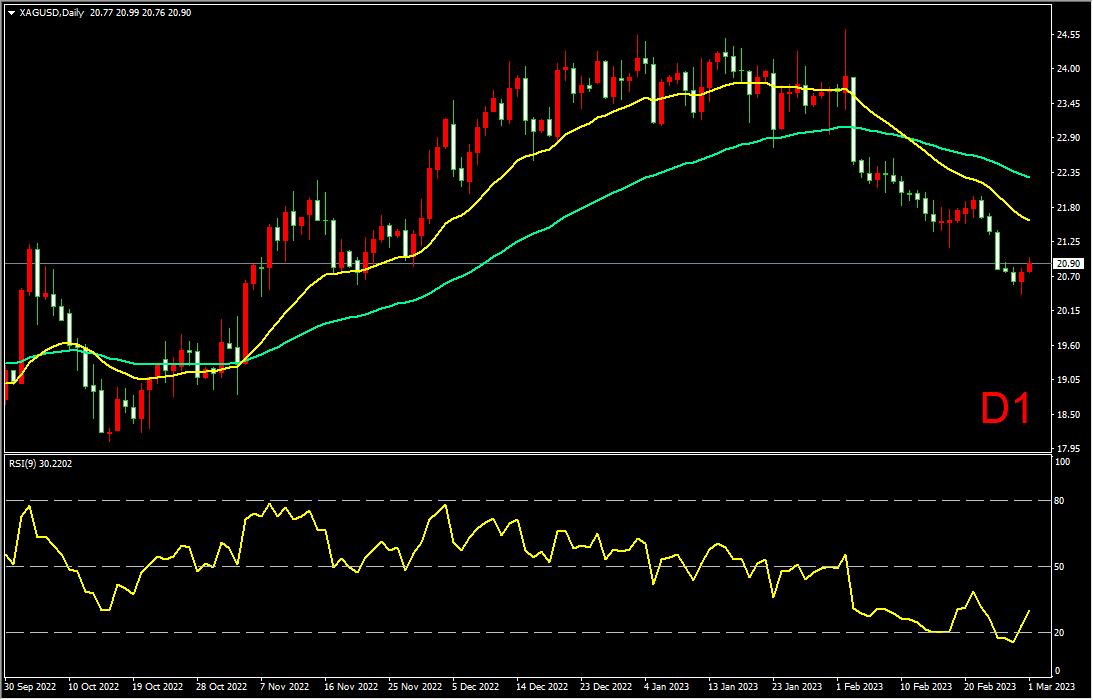Click the 22.90 price scale value
The height and width of the screenshot is (700, 1093).
point(1069,138)
